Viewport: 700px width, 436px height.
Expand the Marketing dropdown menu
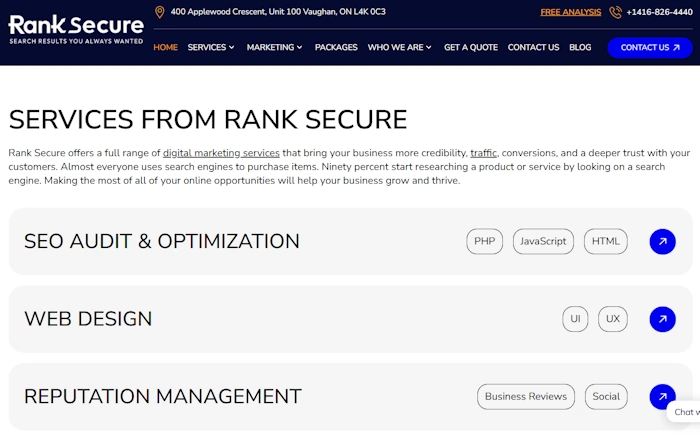275,47
